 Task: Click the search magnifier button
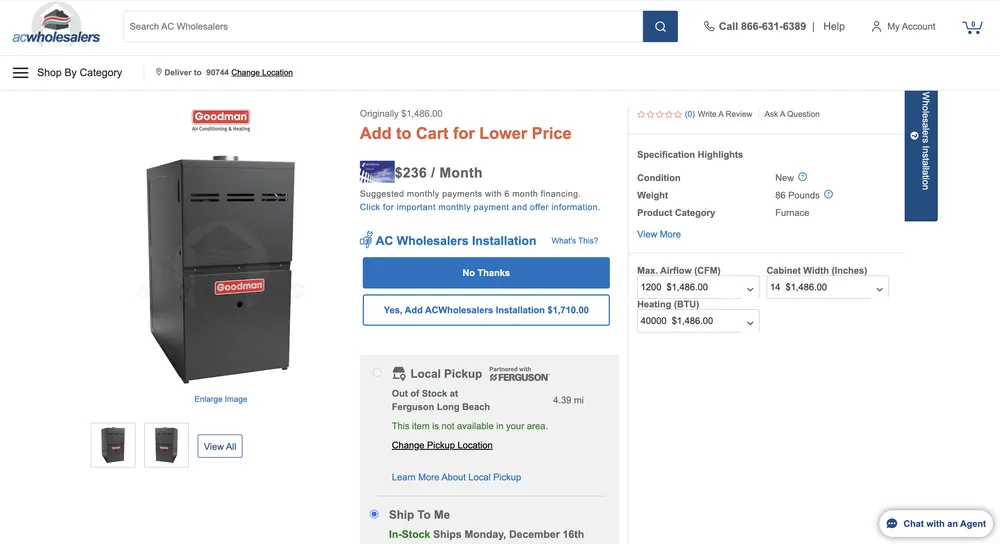tap(660, 27)
